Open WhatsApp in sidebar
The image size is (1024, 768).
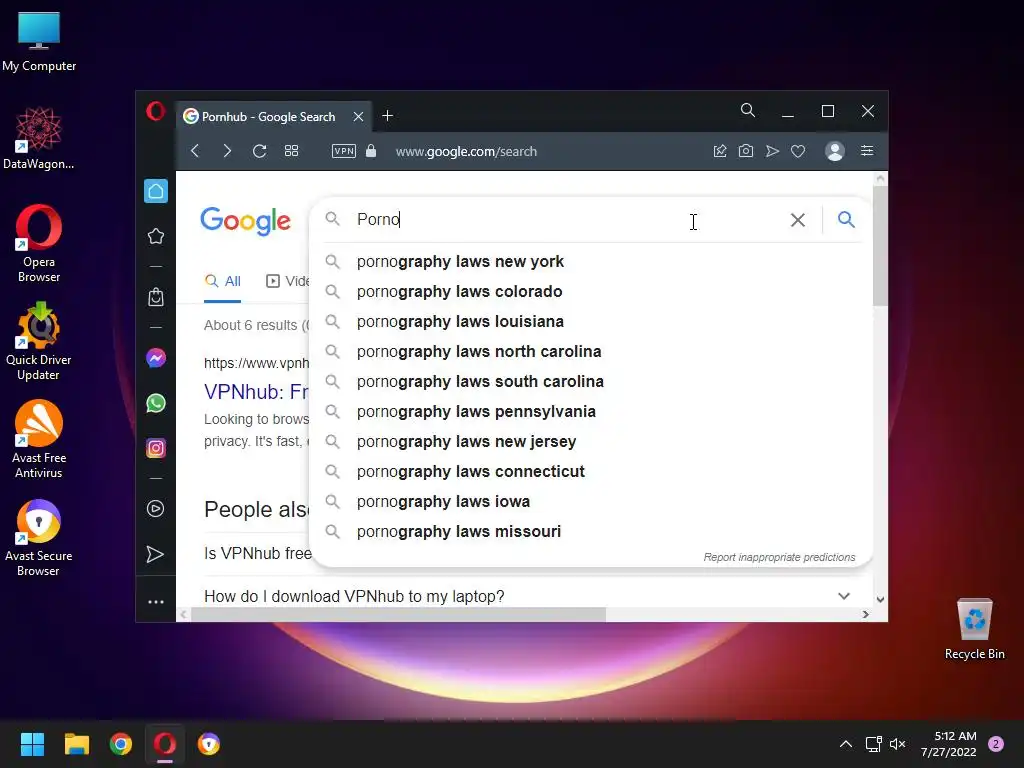pos(155,403)
